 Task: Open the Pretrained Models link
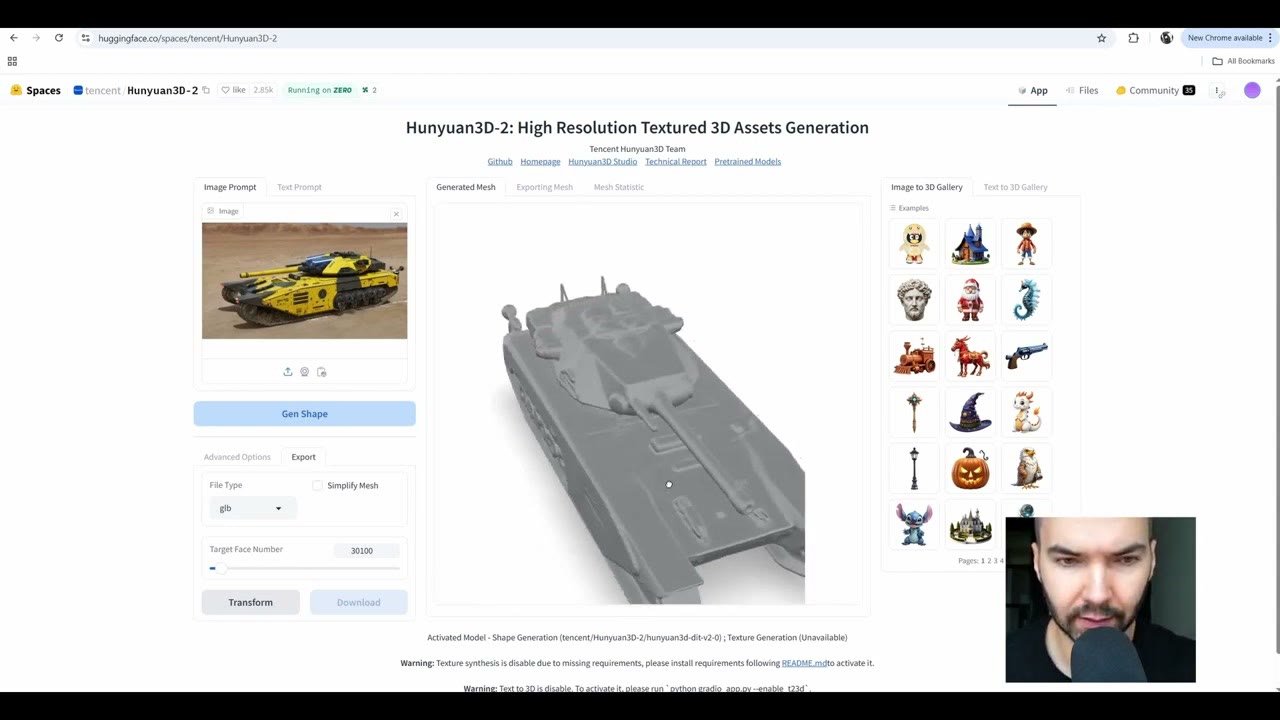tap(747, 161)
